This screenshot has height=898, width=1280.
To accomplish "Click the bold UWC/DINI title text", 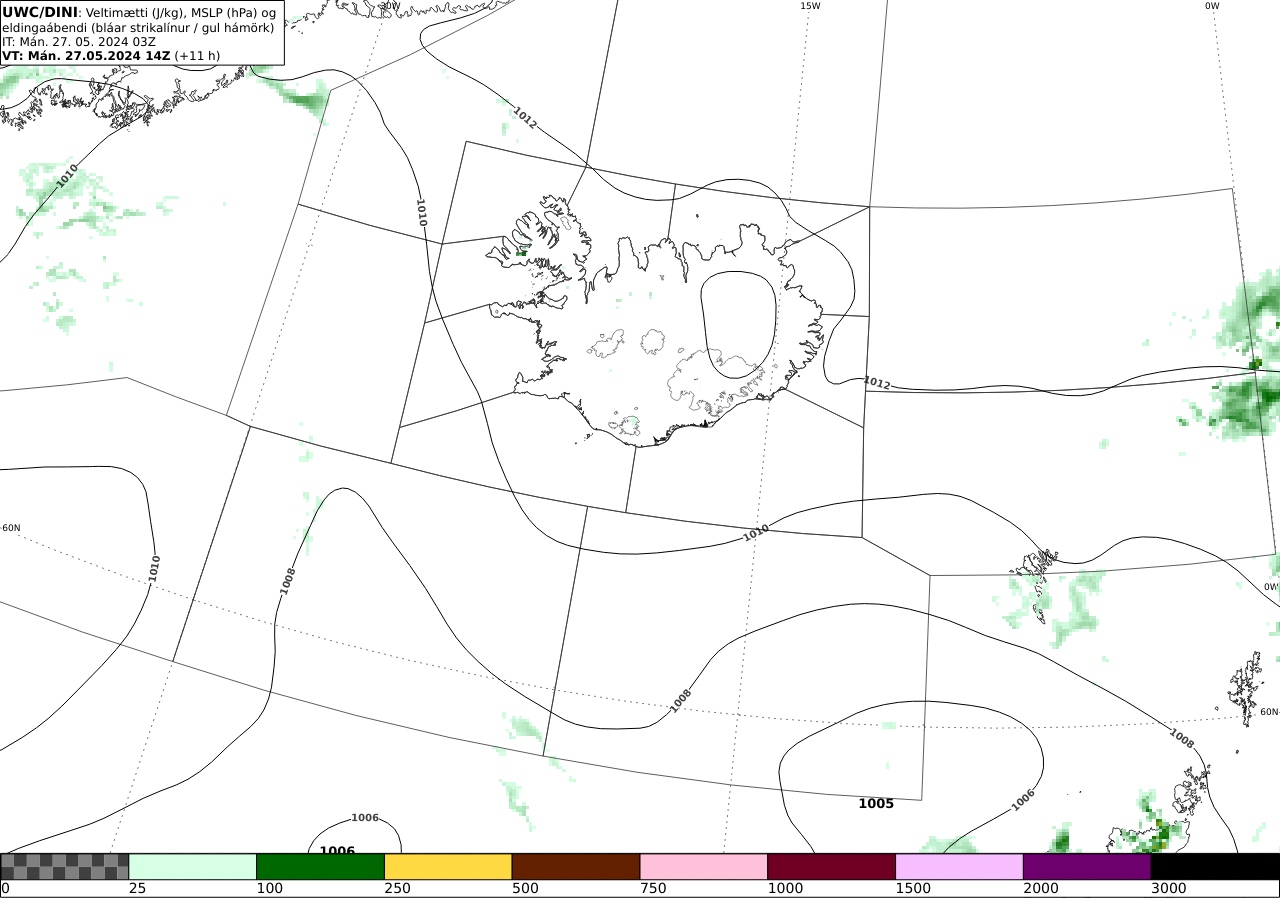I will coord(40,12).
